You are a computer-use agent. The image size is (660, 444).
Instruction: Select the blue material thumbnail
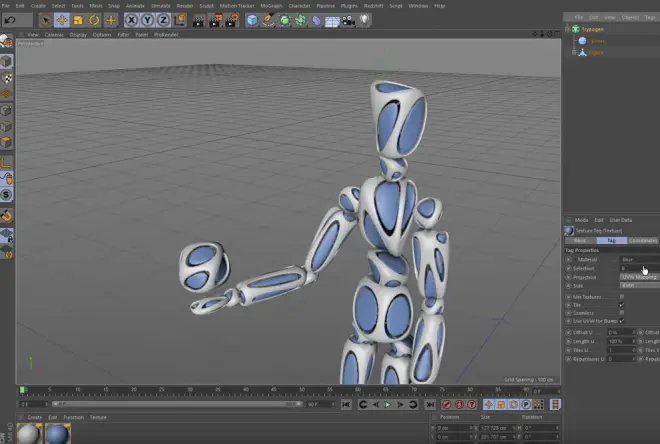tap(56, 433)
